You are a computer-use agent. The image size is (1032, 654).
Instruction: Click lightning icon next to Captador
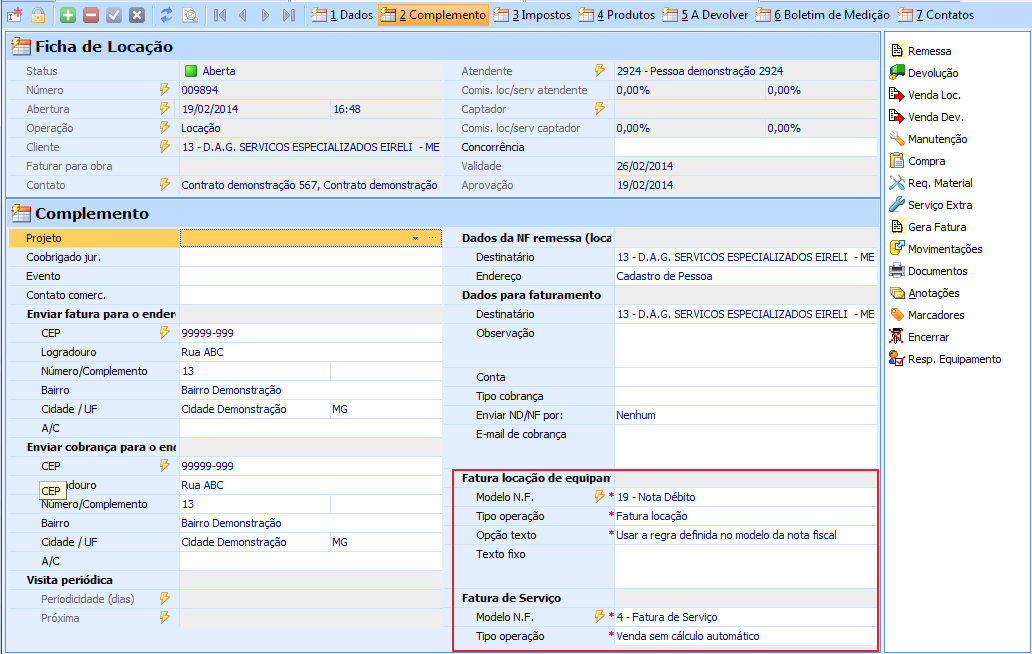tap(600, 109)
